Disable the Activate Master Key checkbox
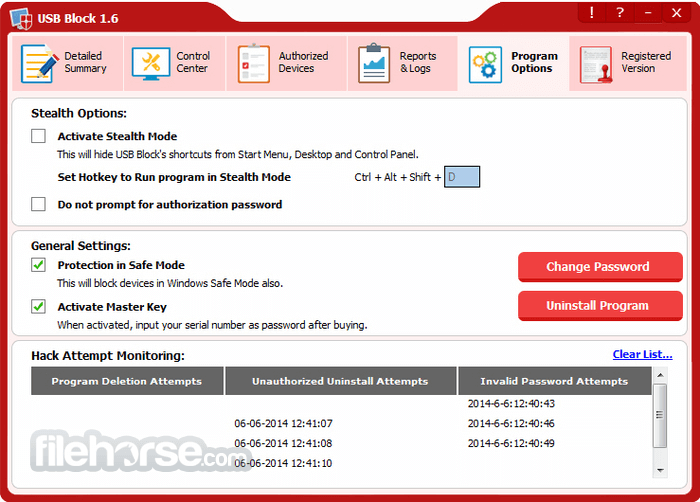 coord(38,306)
